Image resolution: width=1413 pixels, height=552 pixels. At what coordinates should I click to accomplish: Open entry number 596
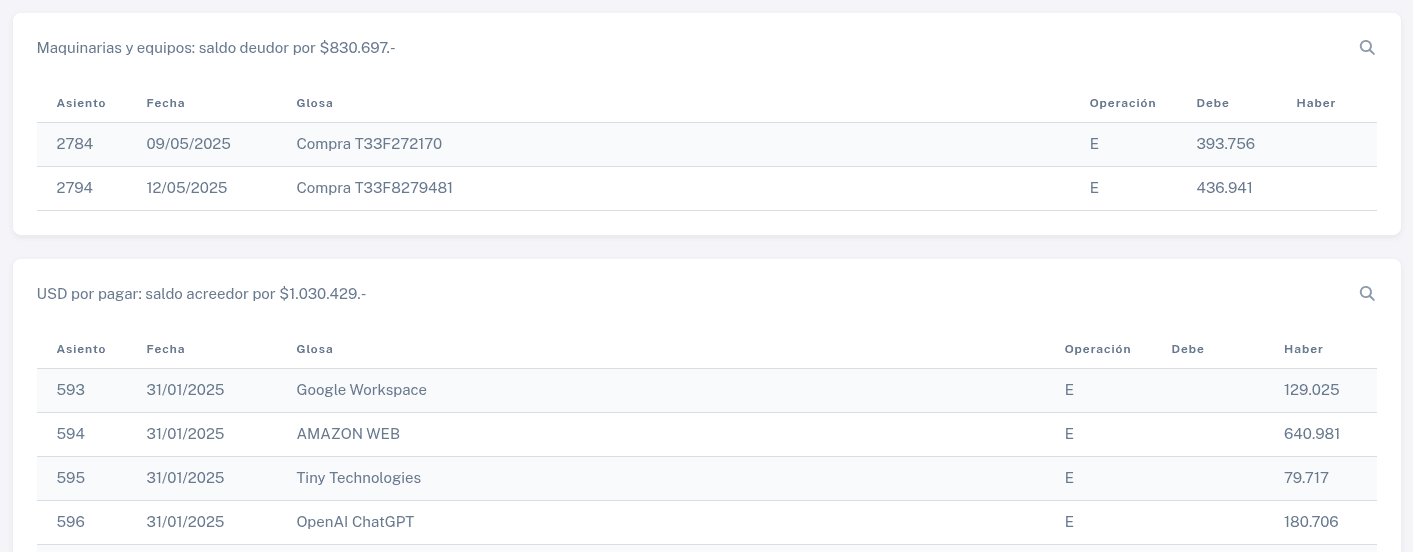pyautogui.click(x=71, y=522)
